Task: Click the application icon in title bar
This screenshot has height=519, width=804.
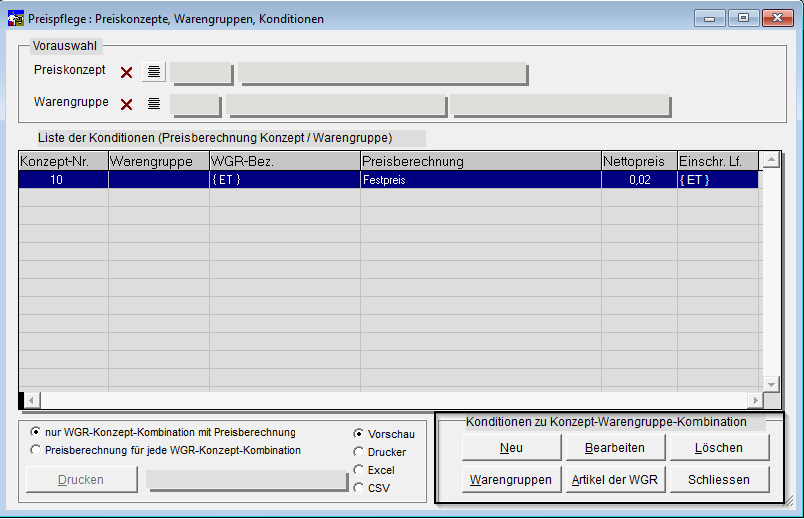Action: [15, 18]
